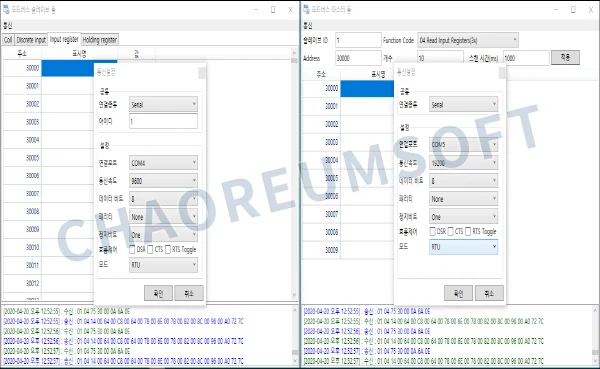Open the Serial connection type dropdown in slave dialog
The image size is (600, 369).
pos(163,104)
